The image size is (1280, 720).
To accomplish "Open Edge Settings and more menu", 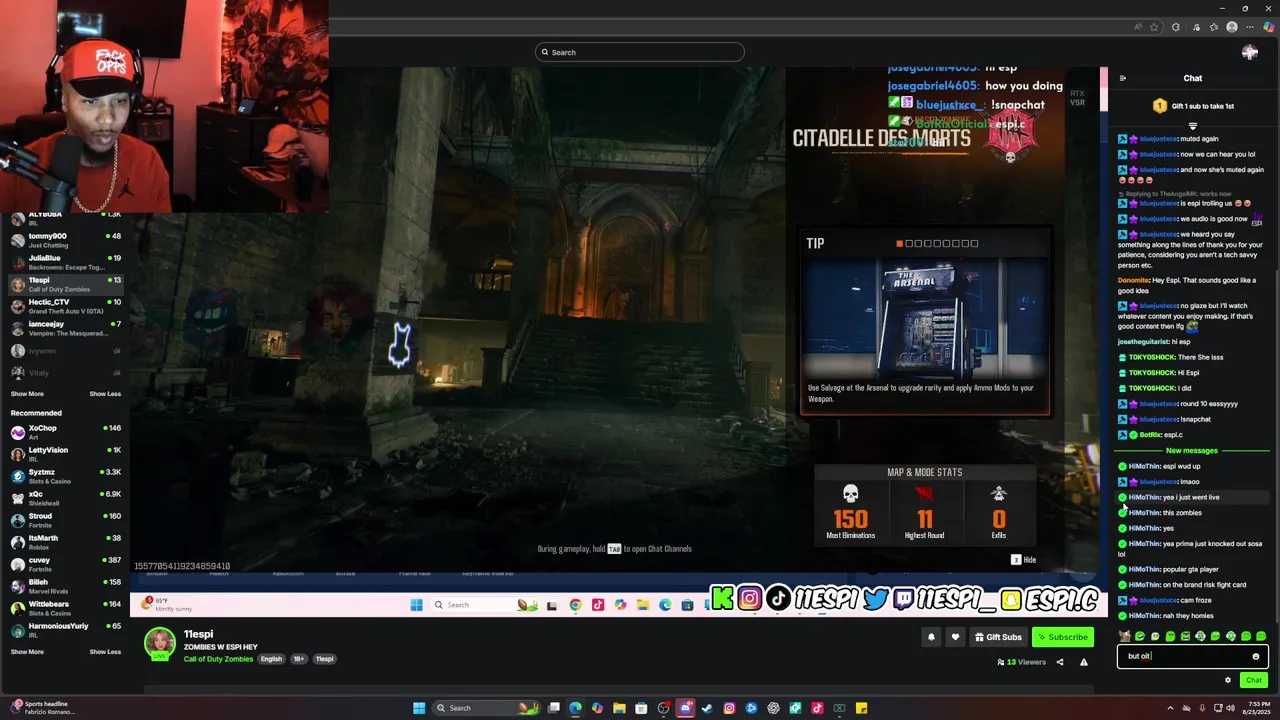I will (1250, 27).
